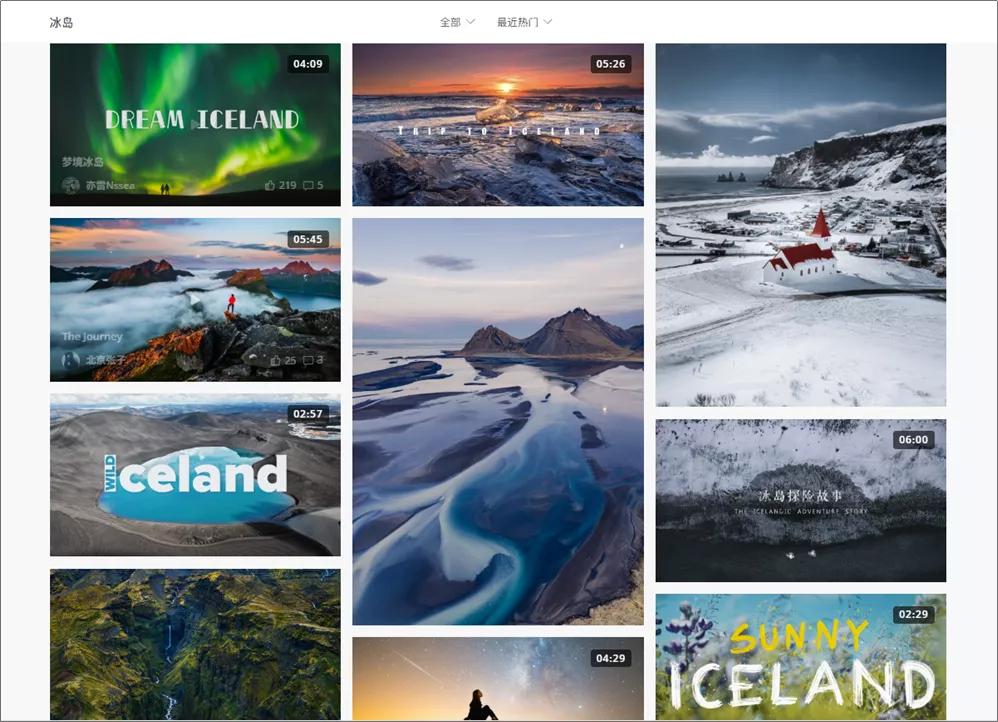Image resolution: width=998 pixels, height=722 pixels.
Task: Open the 冰岛探险故事 adventure story video
Action: click(x=801, y=500)
